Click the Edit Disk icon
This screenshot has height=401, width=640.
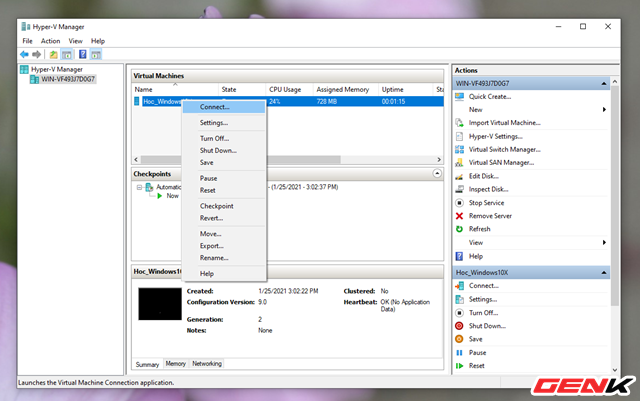click(460, 176)
